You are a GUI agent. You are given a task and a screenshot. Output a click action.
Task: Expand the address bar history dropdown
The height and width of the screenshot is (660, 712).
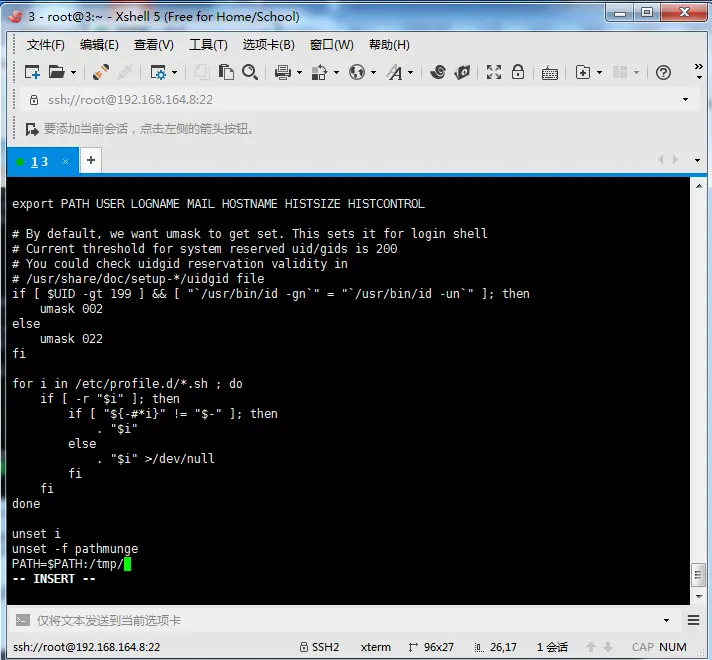point(685,99)
